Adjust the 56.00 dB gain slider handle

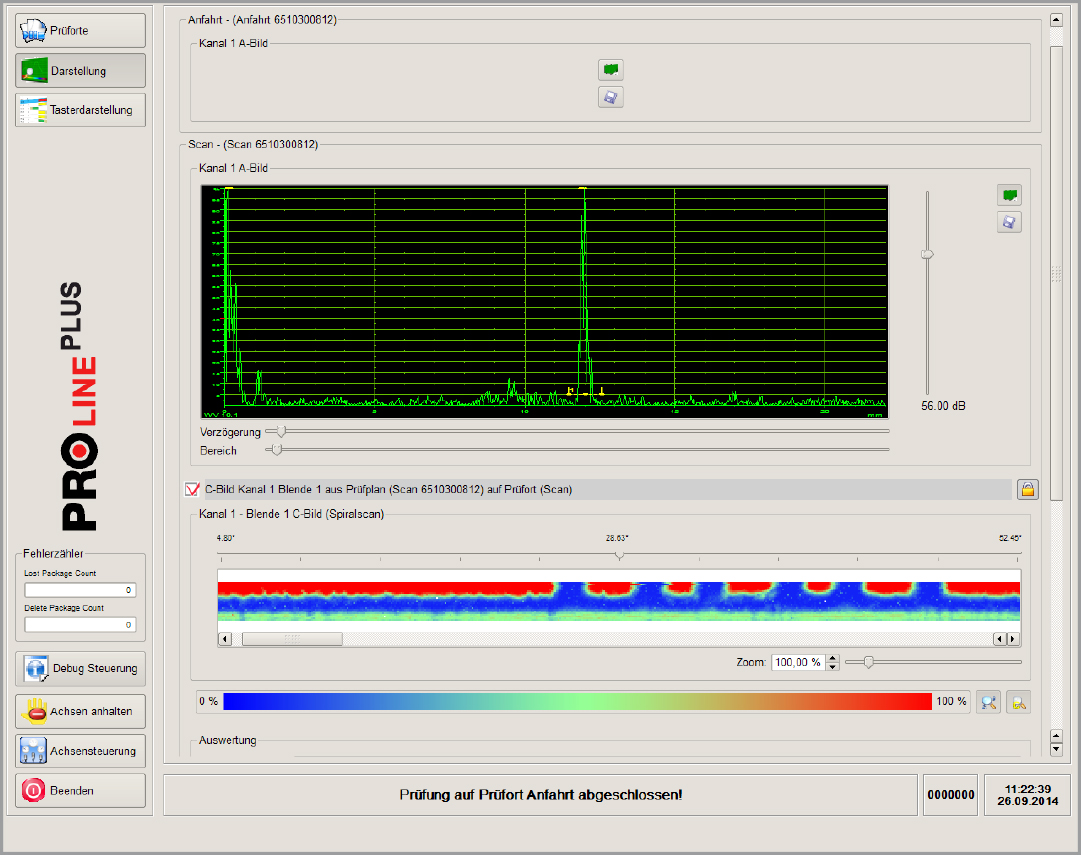point(927,254)
